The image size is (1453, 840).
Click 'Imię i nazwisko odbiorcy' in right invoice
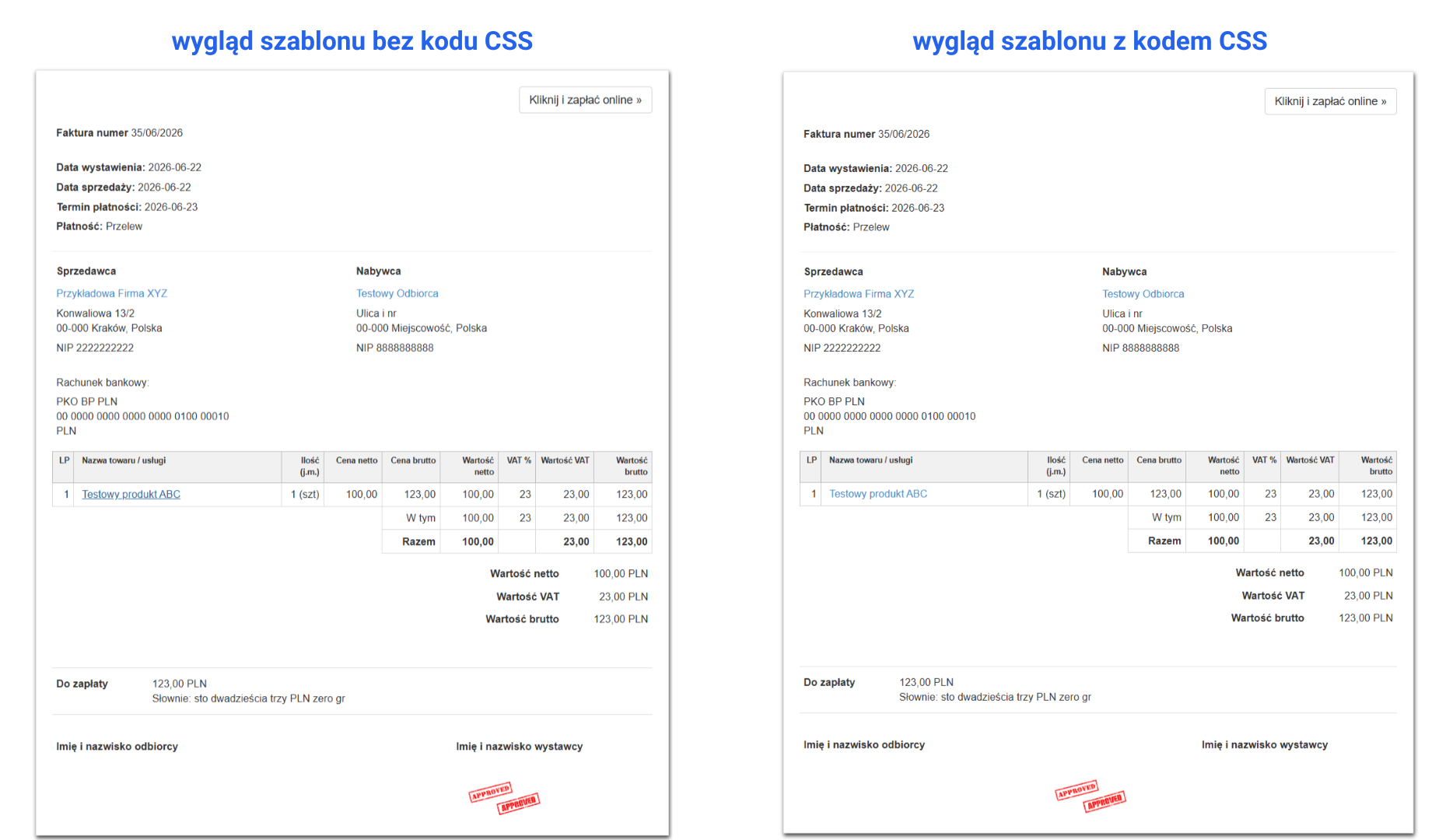[x=864, y=744]
